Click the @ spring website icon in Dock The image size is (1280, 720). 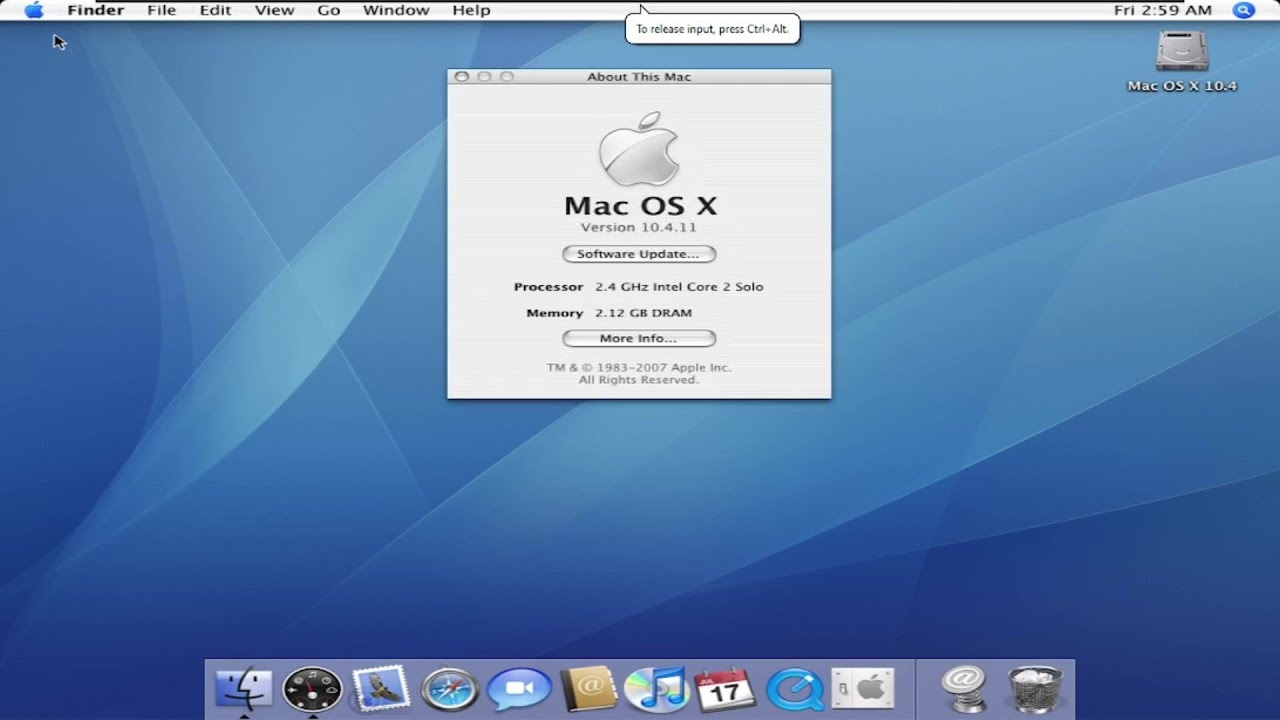coord(966,689)
